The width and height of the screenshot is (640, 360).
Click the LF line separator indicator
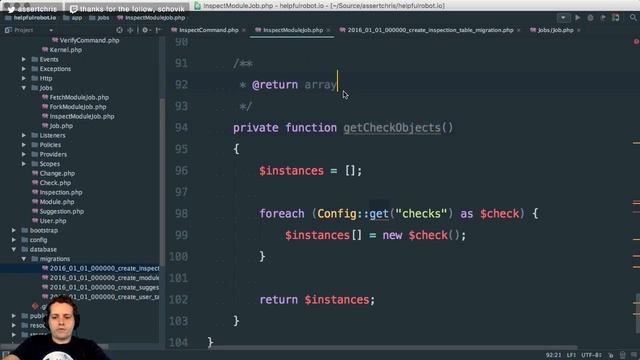click(571, 356)
